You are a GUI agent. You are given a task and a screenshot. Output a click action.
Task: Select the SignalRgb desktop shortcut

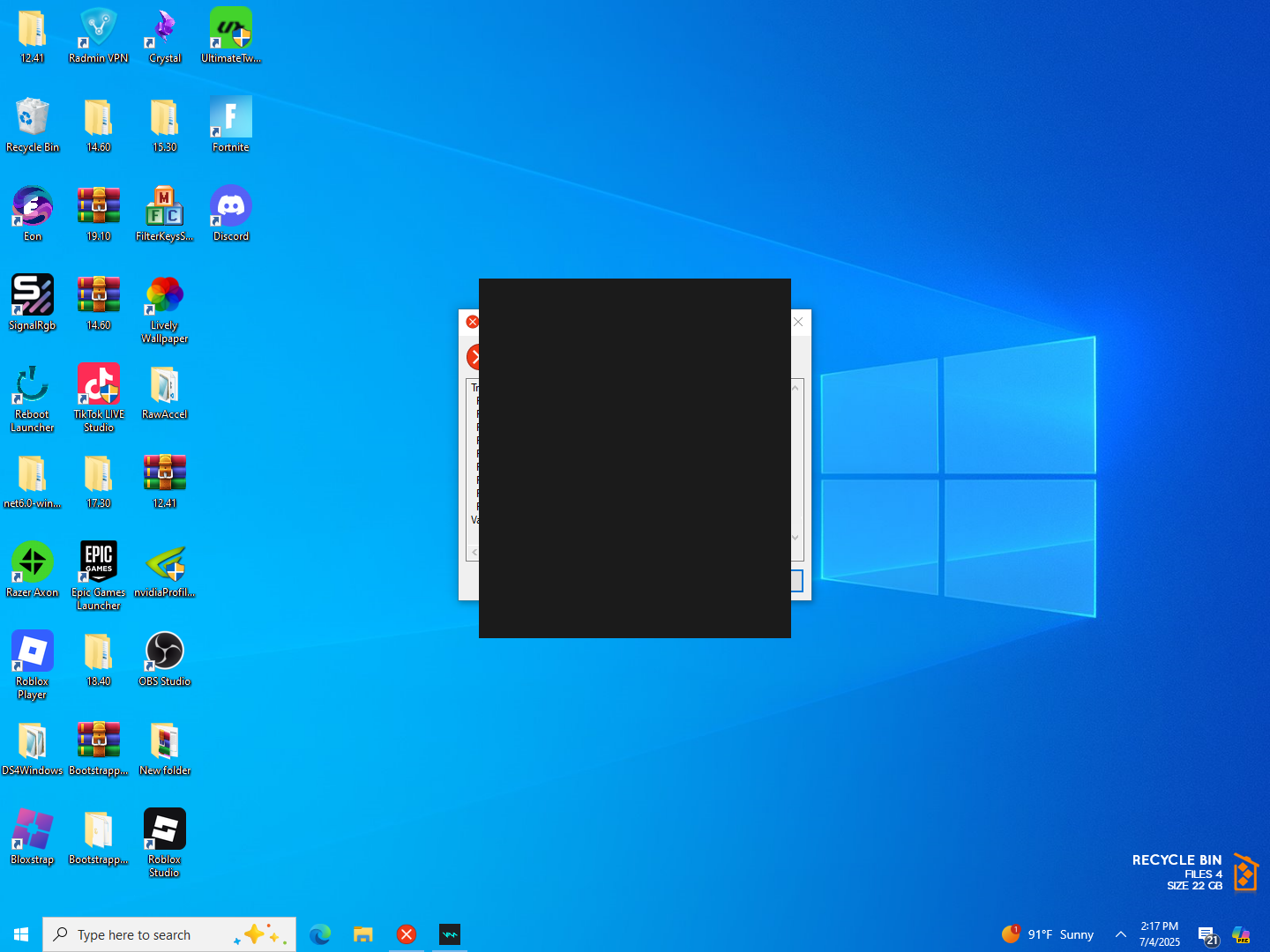(33, 298)
